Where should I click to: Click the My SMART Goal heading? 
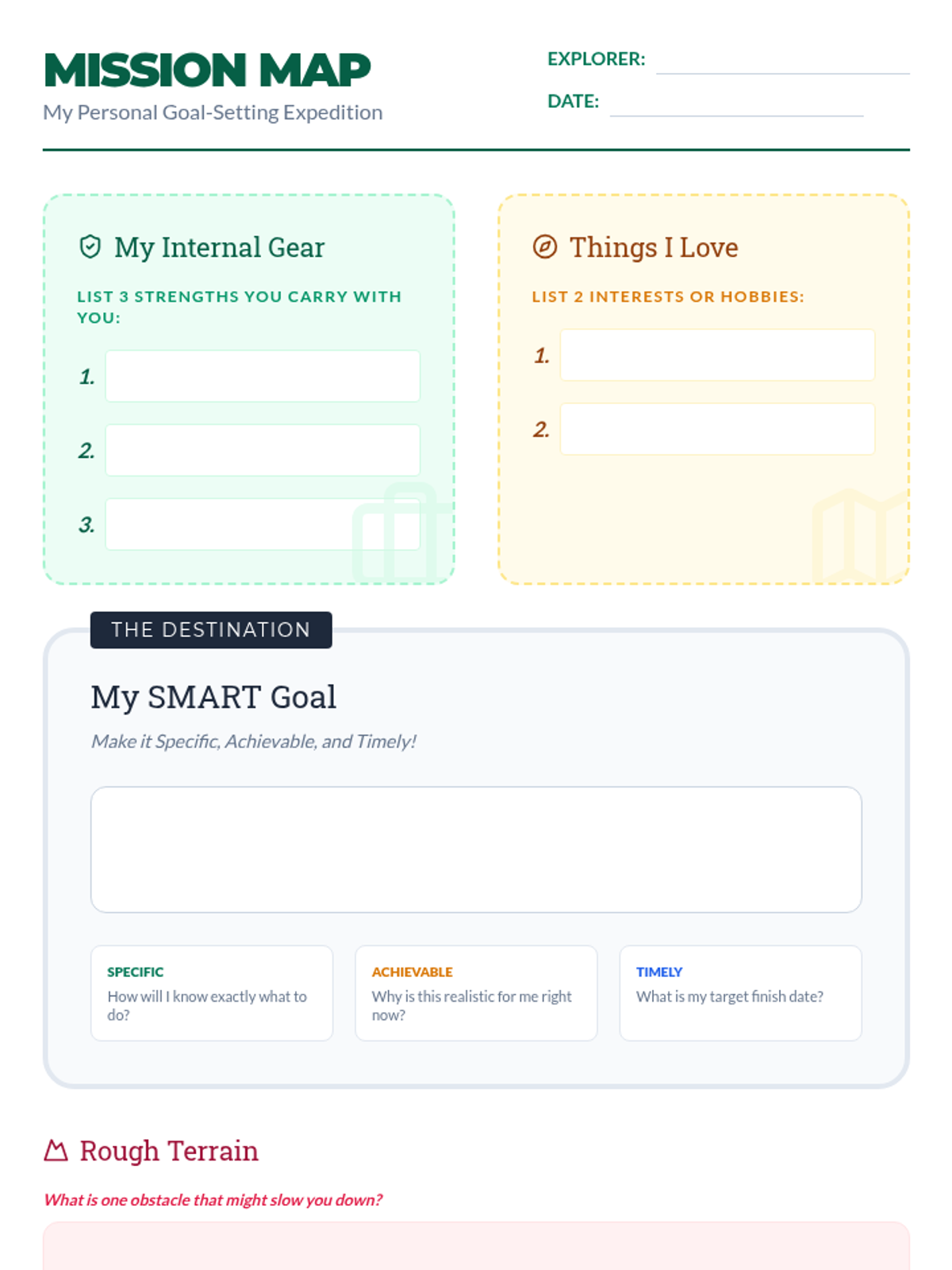point(213,697)
